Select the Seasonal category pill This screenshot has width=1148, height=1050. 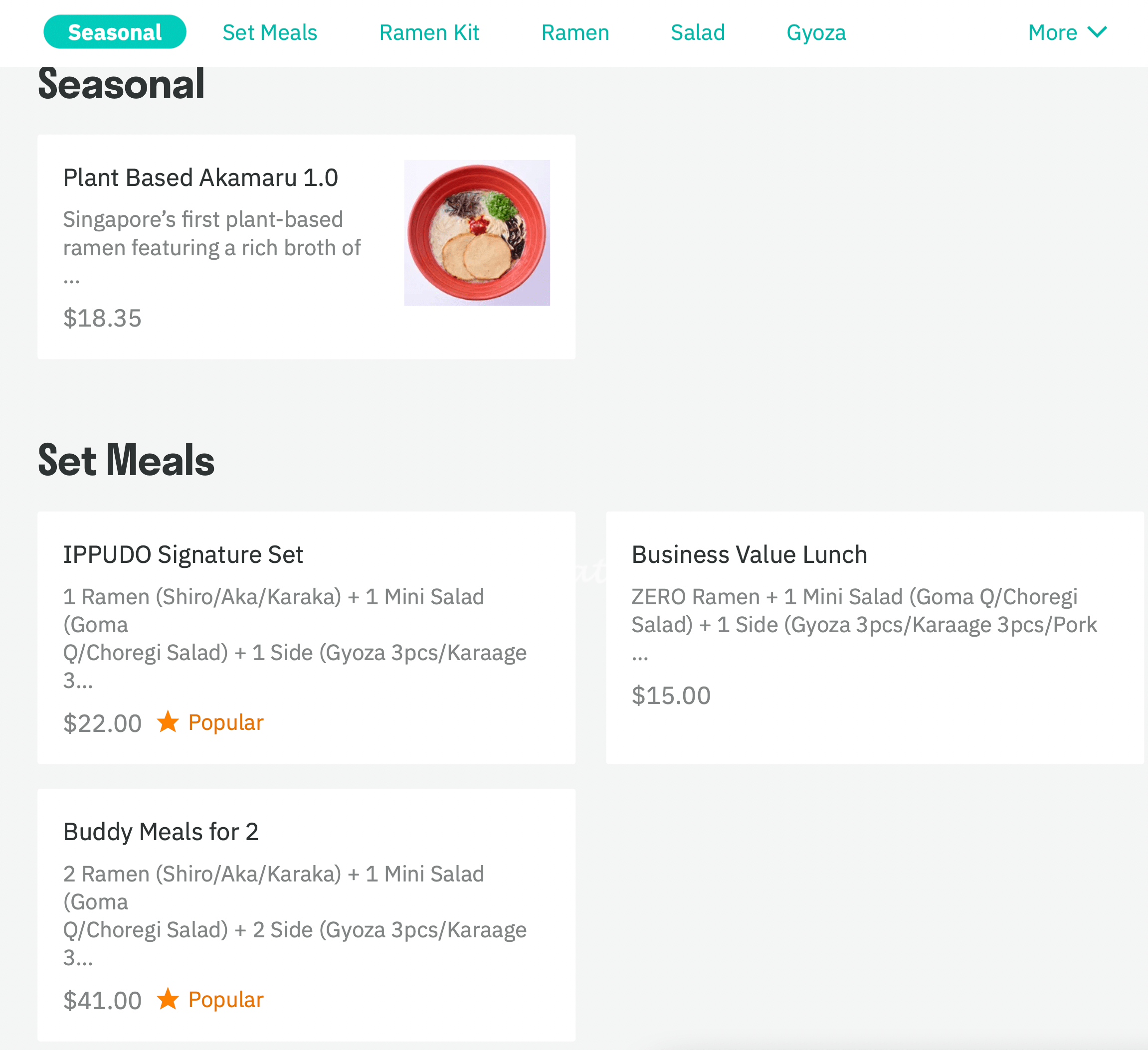[115, 32]
